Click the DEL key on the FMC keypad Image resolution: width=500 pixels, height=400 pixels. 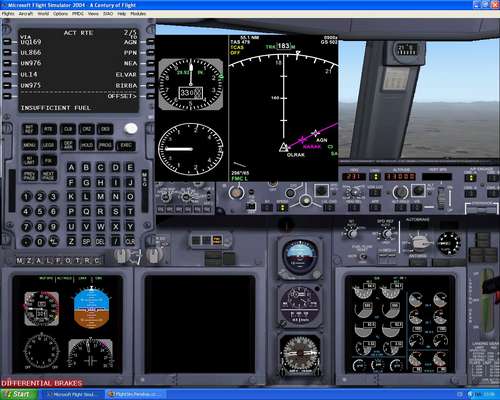tap(100, 241)
